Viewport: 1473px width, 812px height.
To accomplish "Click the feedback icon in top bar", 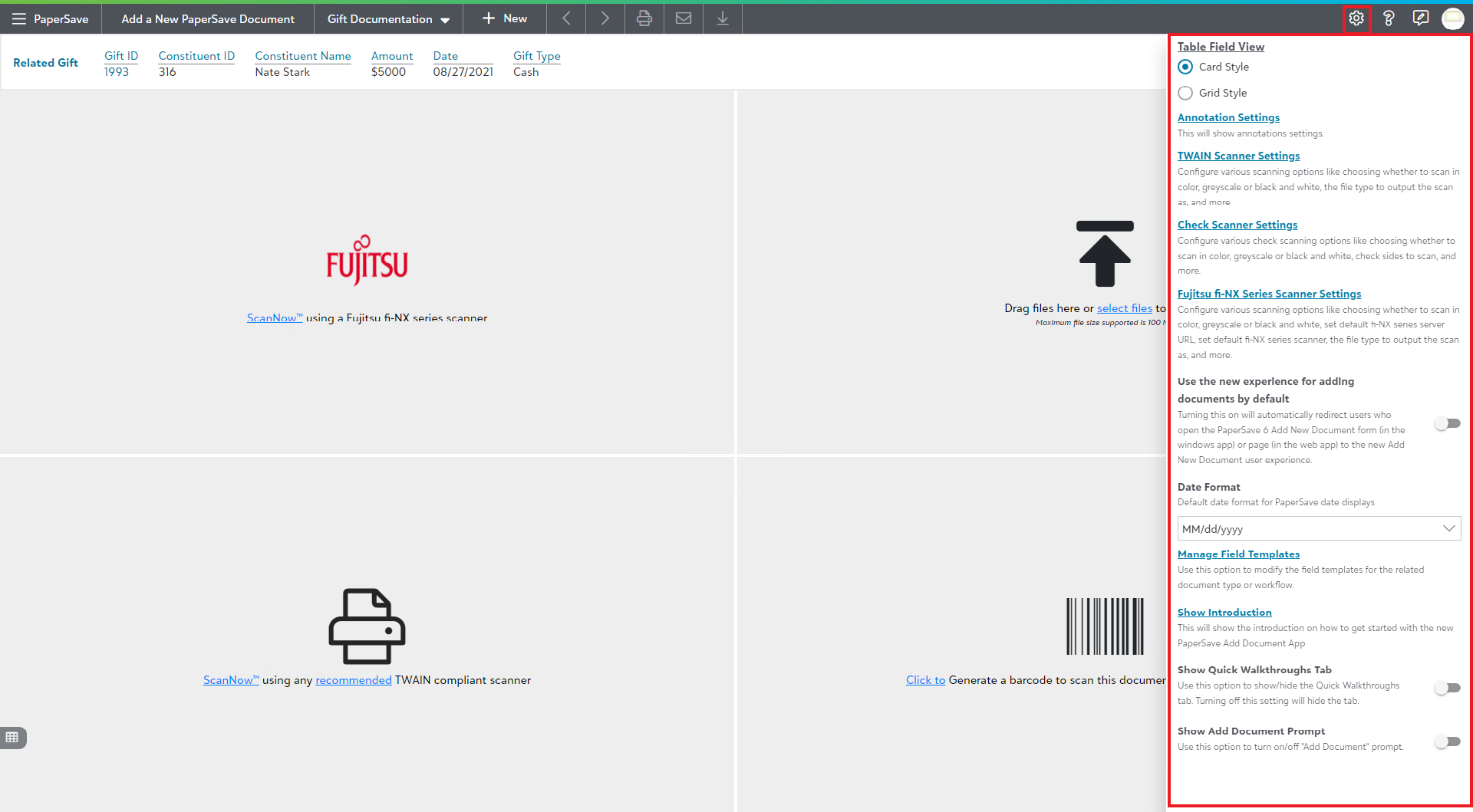I will click(1420, 18).
